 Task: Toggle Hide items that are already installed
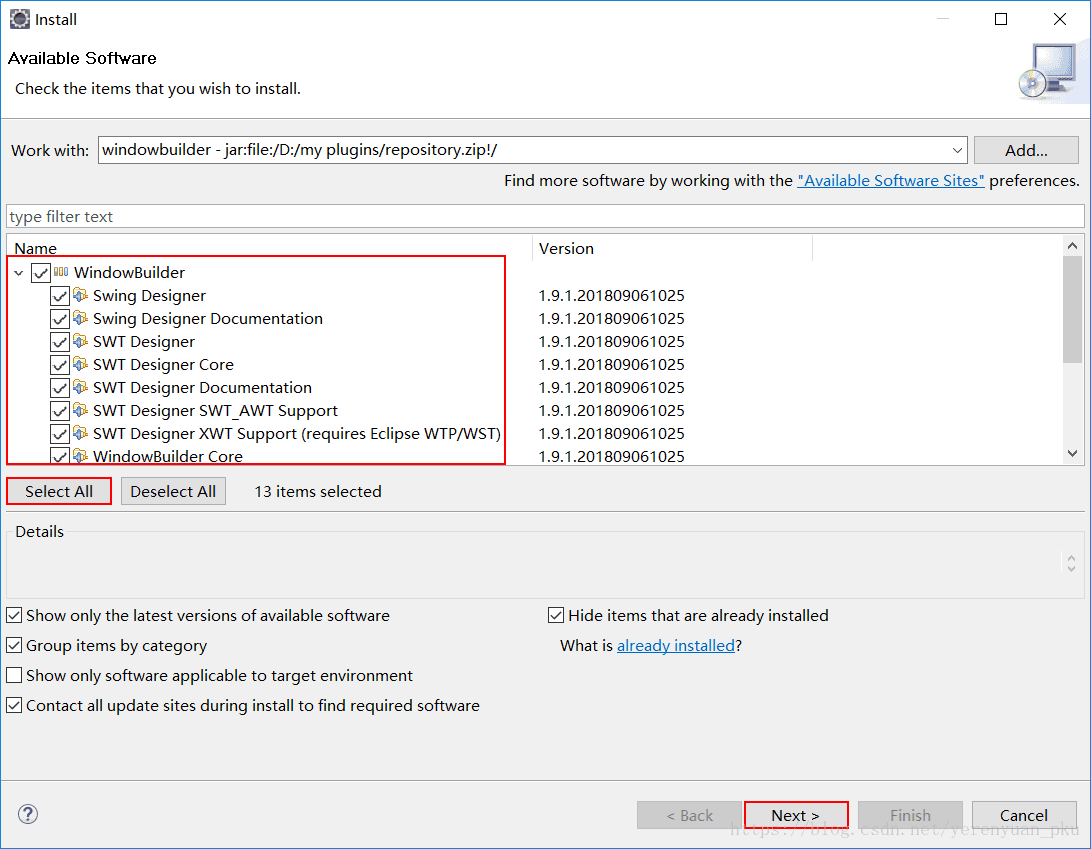click(556, 615)
